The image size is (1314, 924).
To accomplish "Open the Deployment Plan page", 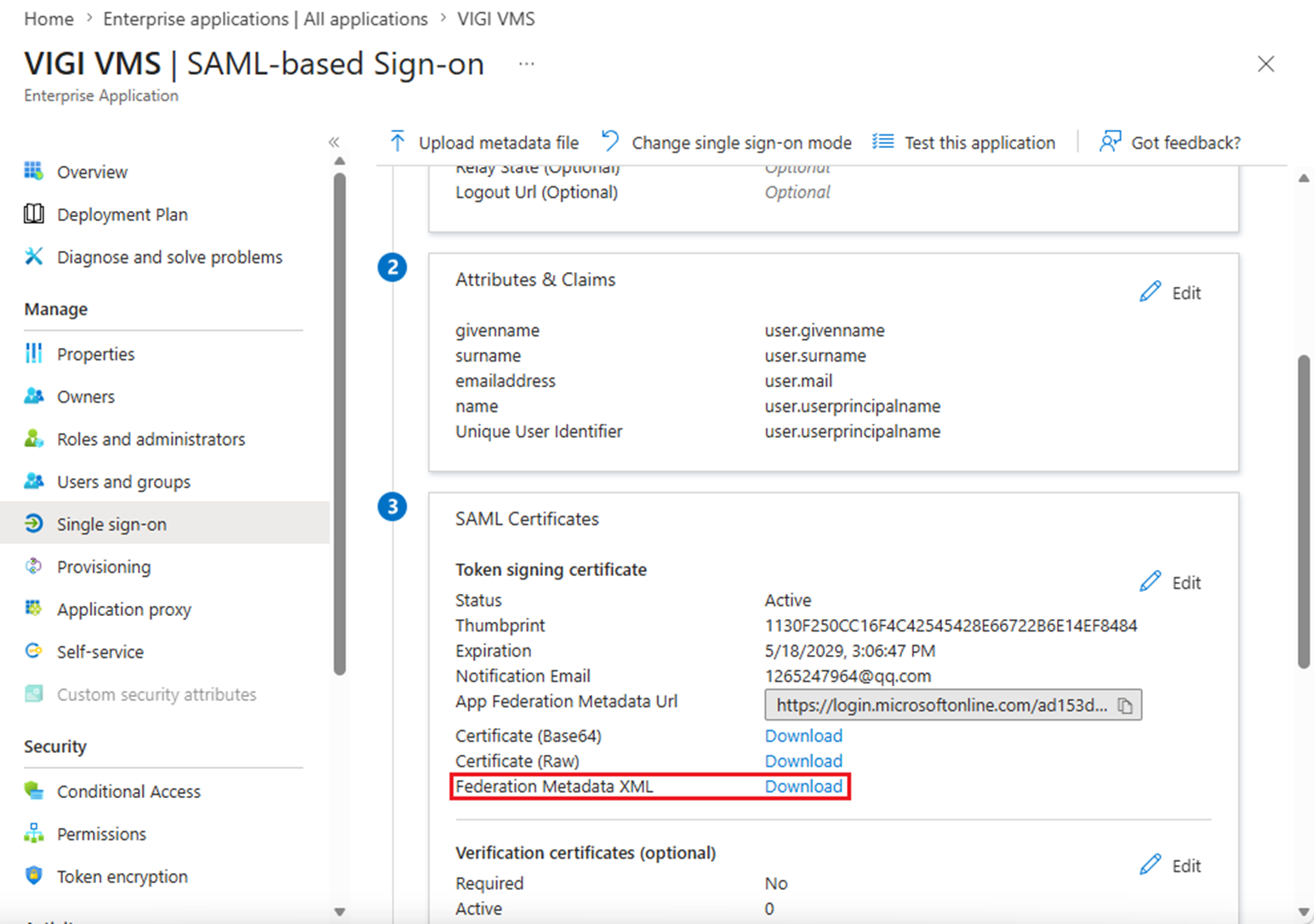I will tap(123, 214).
